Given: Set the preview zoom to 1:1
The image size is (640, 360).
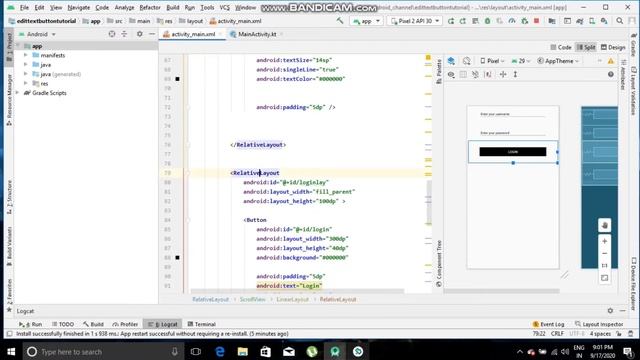Looking at the screenshot, I should tap(604, 266).
